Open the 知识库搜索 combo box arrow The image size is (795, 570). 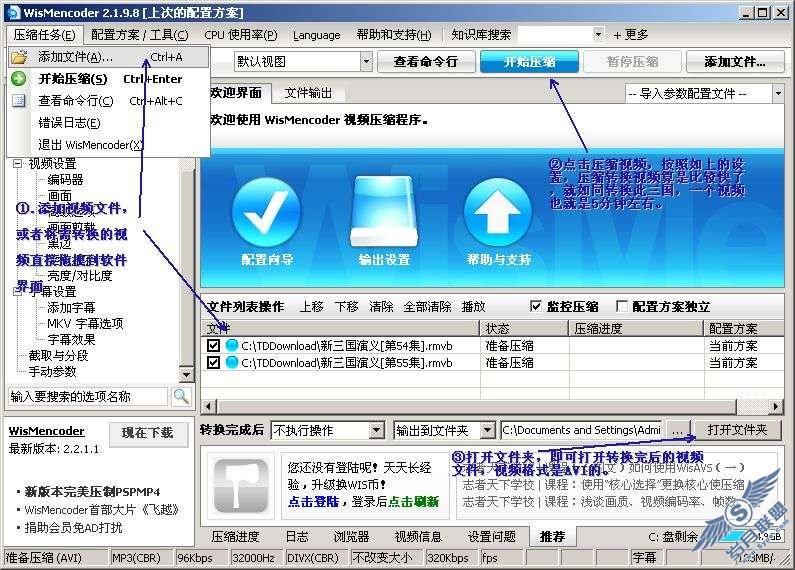(x=598, y=34)
